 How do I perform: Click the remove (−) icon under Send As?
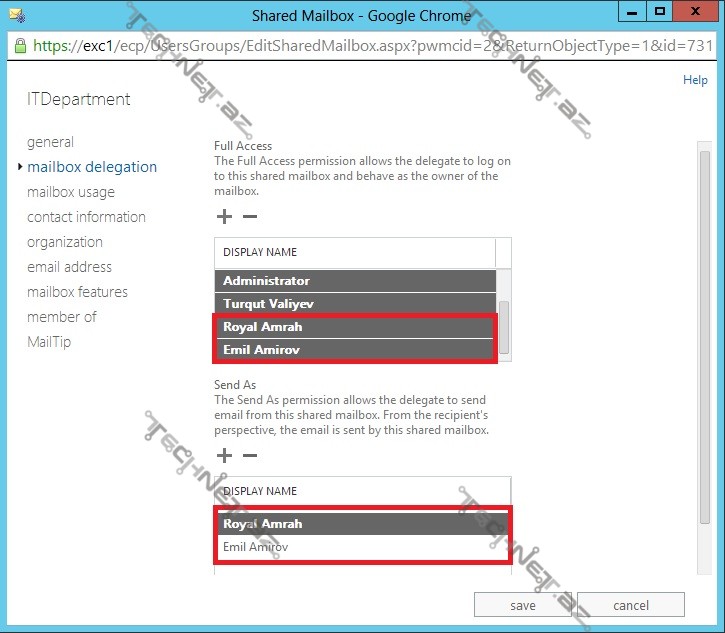(x=250, y=456)
